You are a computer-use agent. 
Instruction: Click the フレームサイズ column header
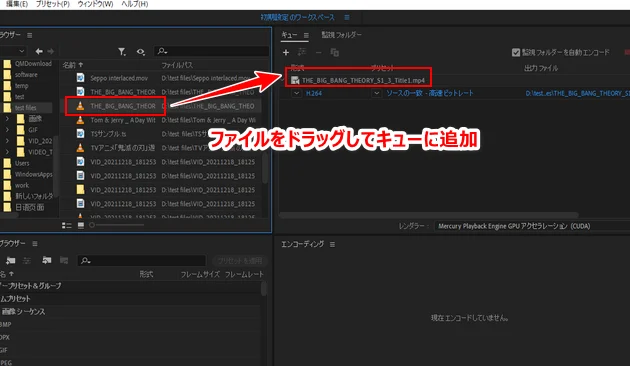(200, 274)
